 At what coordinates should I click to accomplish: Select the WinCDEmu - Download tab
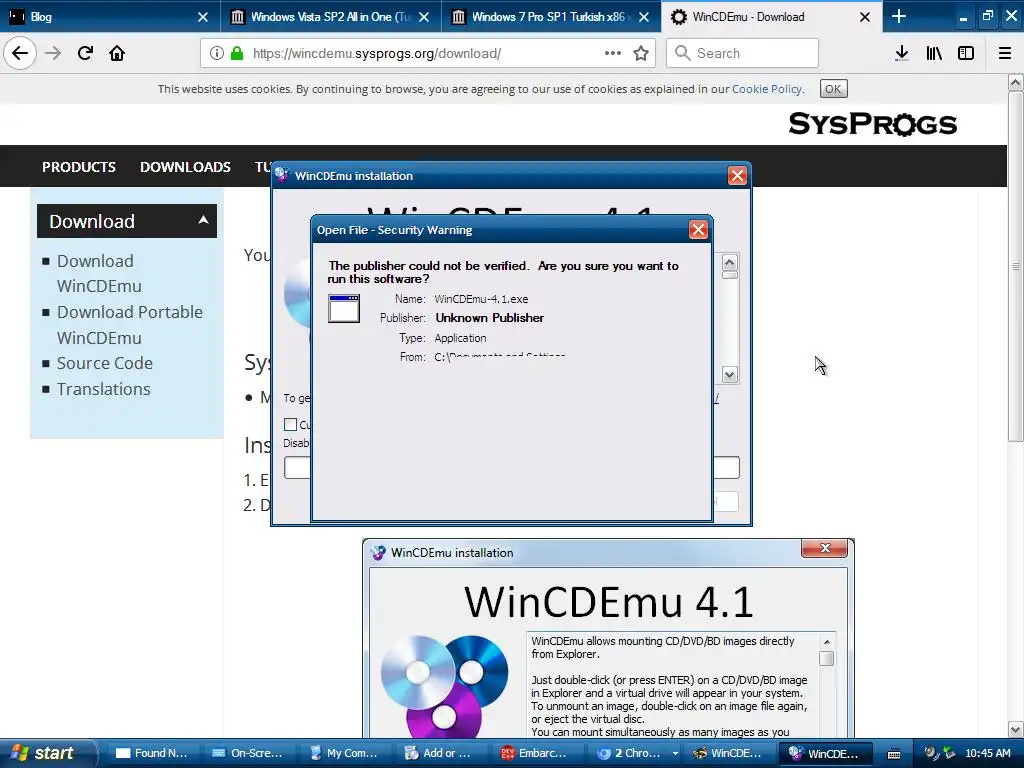coord(772,17)
